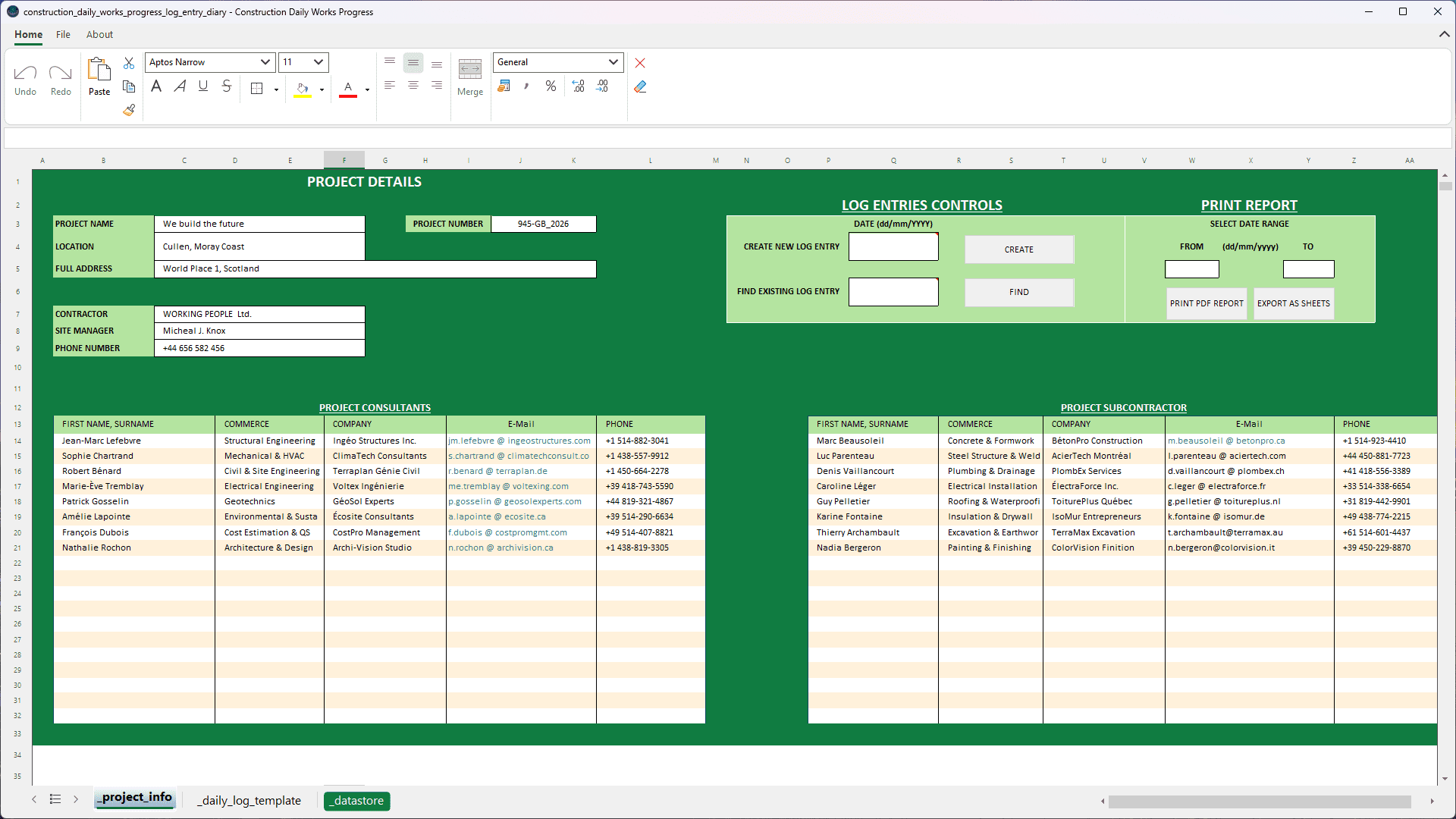Apply percent number format
The height and width of the screenshot is (819, 1456).
[x=551, y=86]
